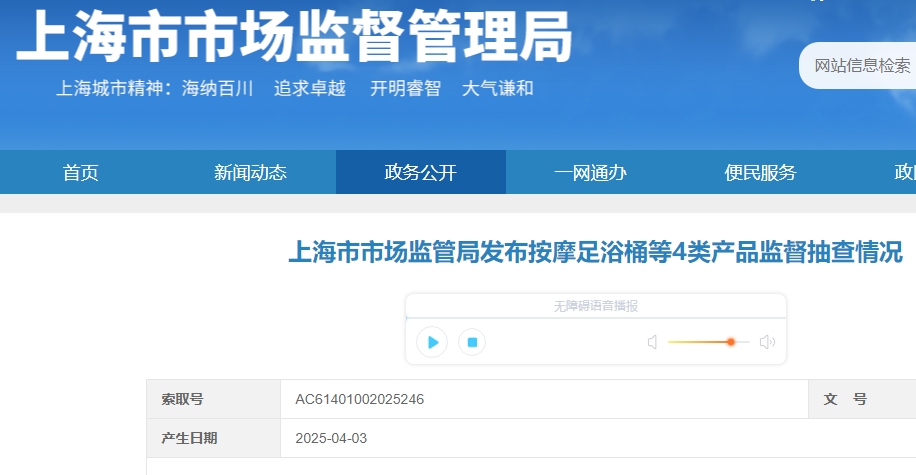Click the 索取号 label cell
This screenshot has width=916, height=475.
[x=182, y=399]
